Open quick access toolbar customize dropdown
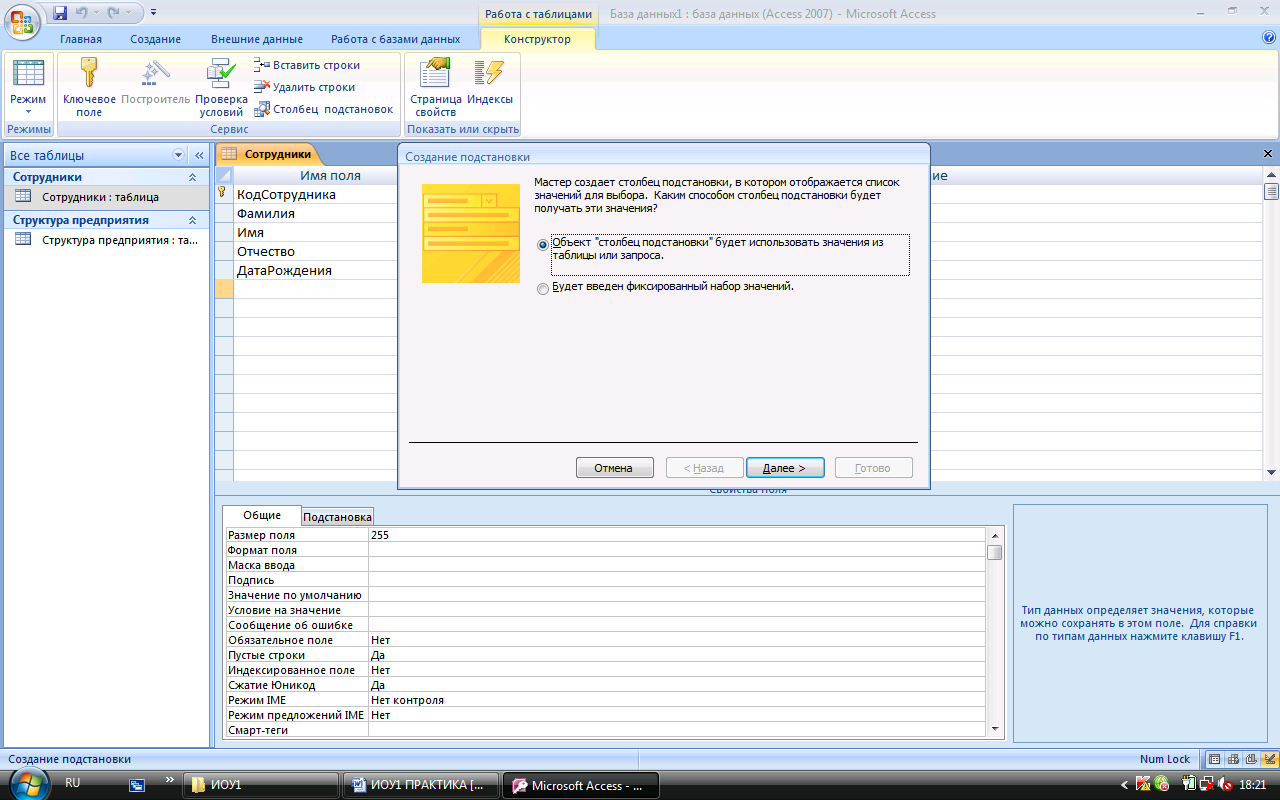Image resolution: width=1280 pixels, height=800 pixels. point(153,13)
